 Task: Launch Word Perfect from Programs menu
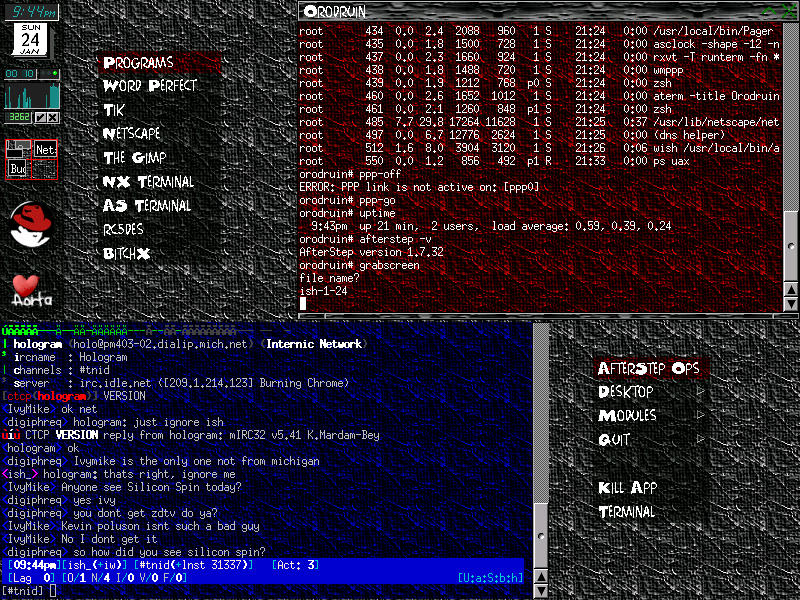[x=150, y=86]
